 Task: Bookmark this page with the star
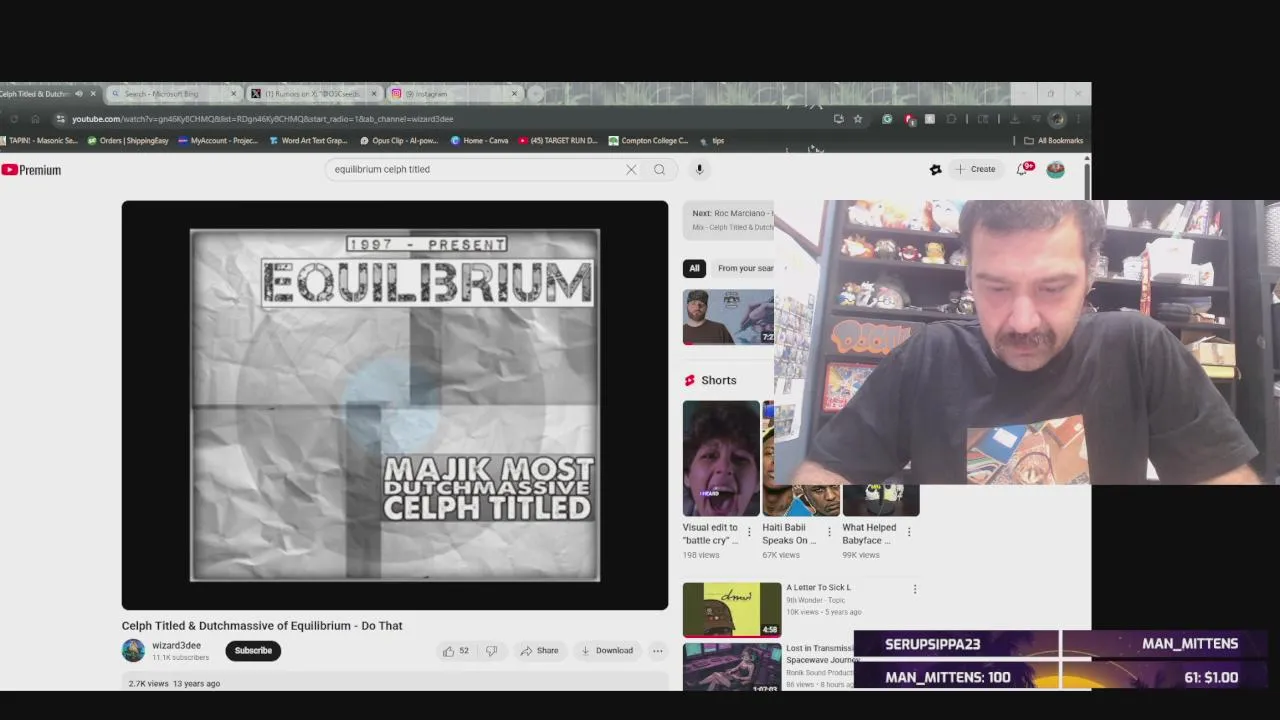click(857, 119)
